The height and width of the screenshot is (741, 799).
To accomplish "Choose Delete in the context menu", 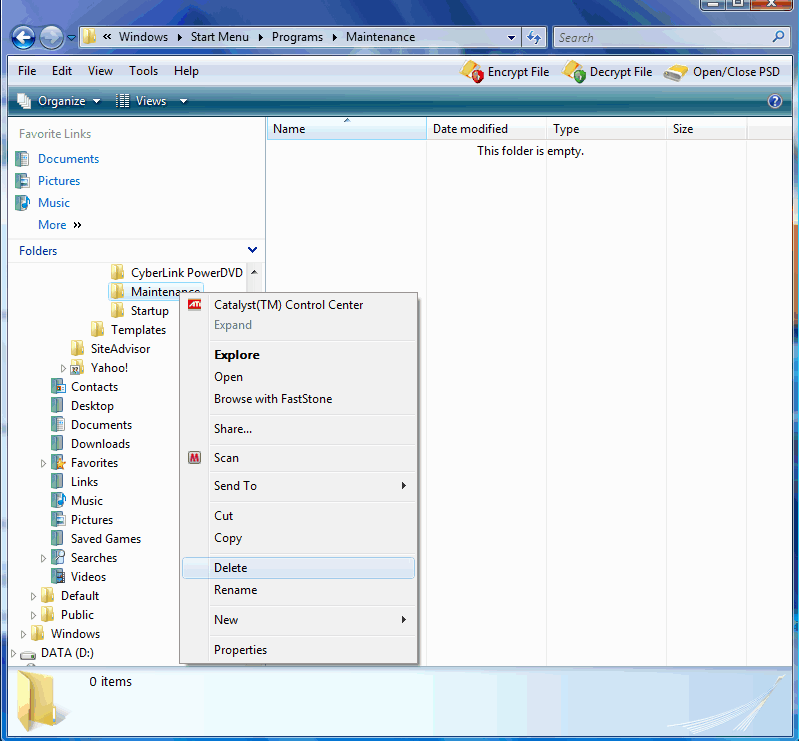I will point(299,568).
